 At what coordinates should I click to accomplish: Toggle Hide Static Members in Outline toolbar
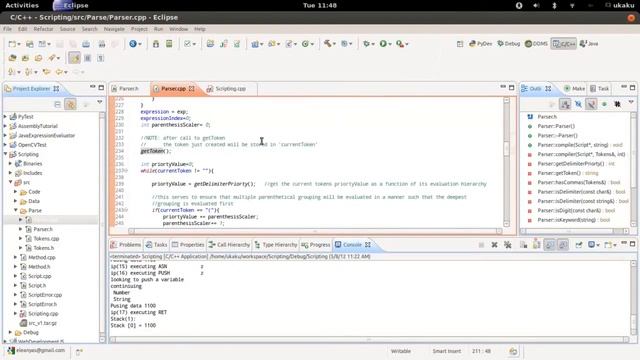pos(591,104)
